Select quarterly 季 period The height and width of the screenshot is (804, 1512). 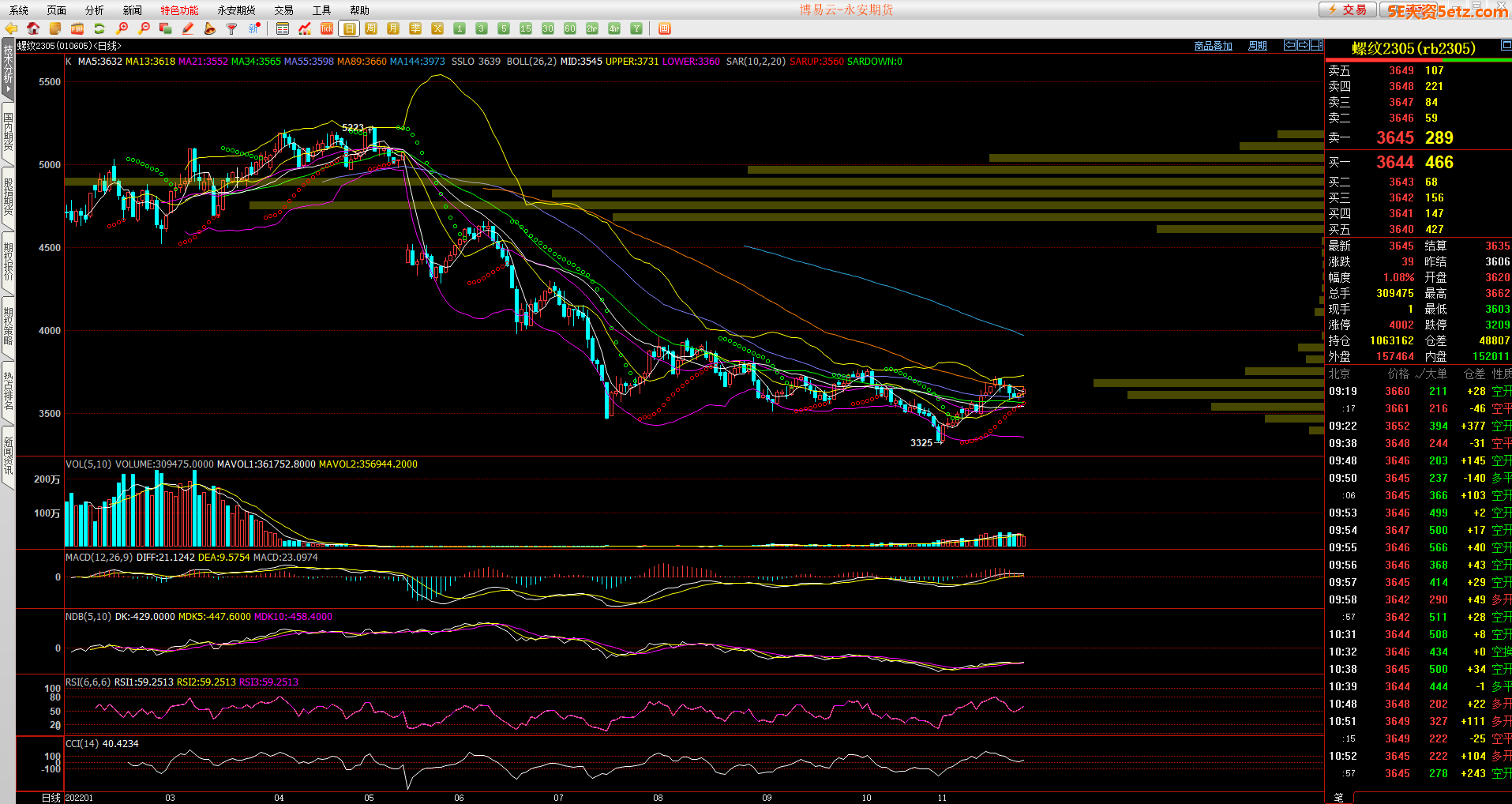coord(415,28)
